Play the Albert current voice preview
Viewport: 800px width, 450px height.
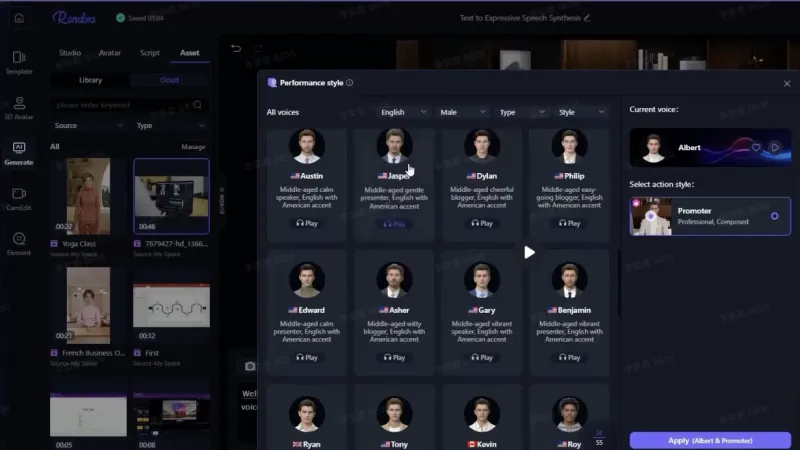[775, 147]
